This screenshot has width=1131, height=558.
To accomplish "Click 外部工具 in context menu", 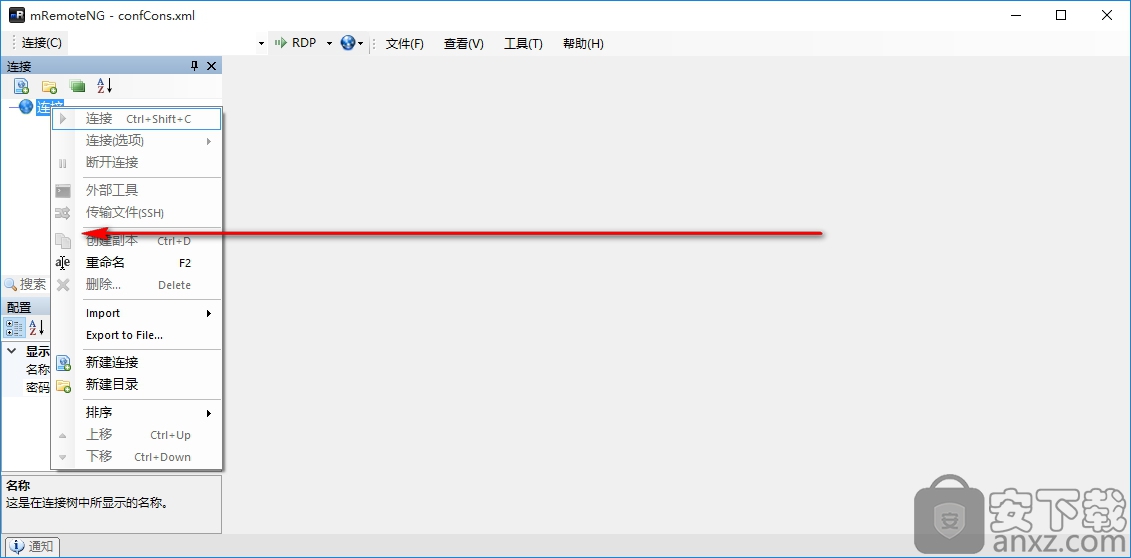I will click(137, 190).
